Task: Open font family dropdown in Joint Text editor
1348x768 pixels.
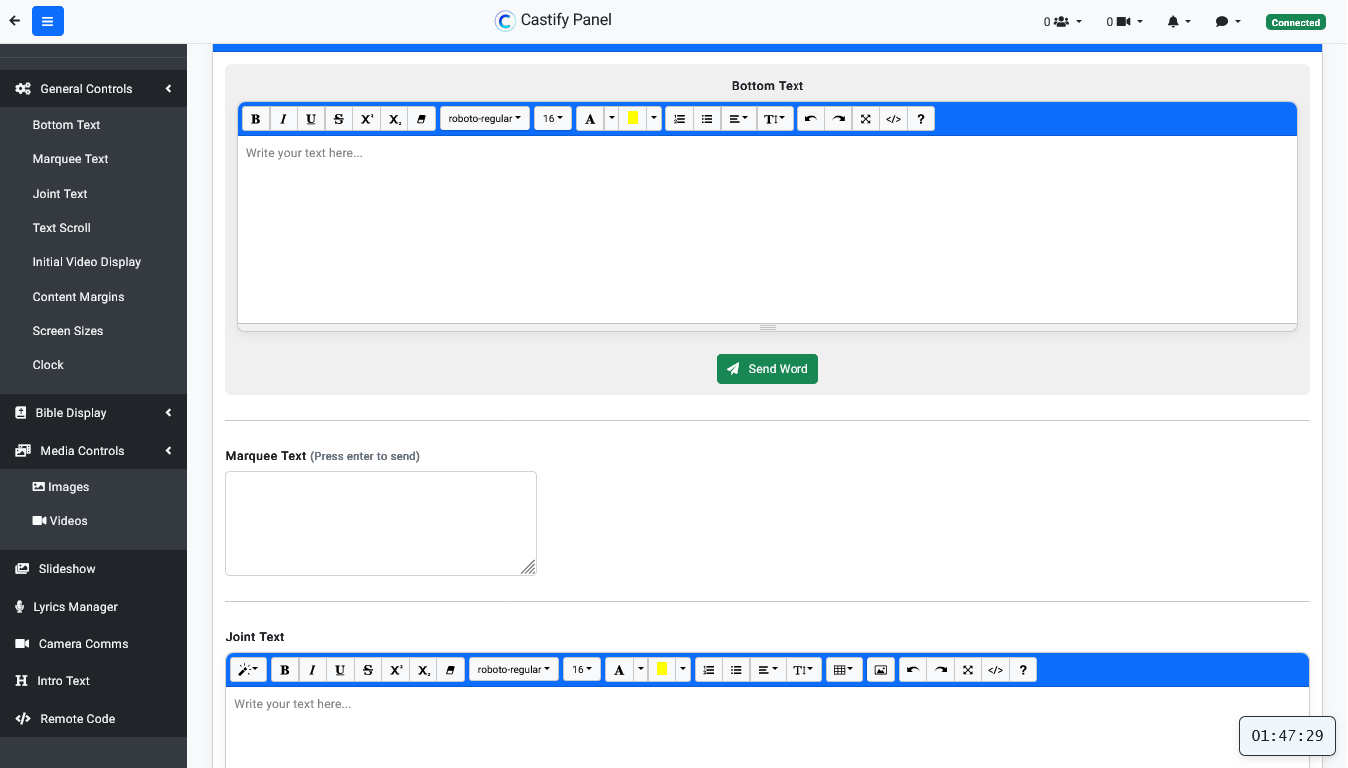Action: 514,670
